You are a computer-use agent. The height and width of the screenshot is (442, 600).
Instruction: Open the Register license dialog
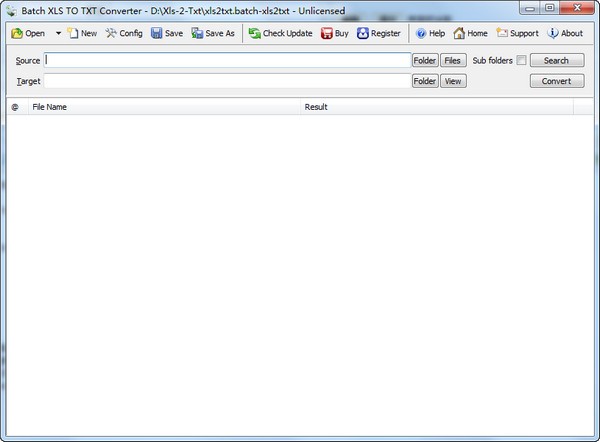378,33
